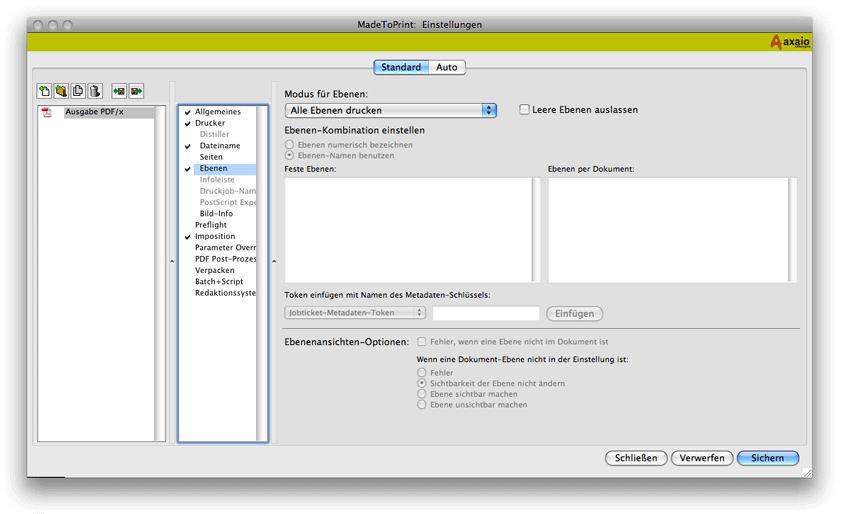This screenshot has height=514, width=850.
Task: Click the Sichern button
Action: pos(768,458)
